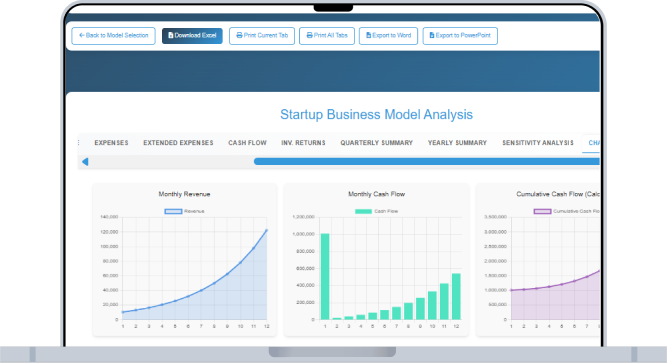Switch to Sensitivity Analysis tab
The image size is (667, 363).
coord(538,143)
